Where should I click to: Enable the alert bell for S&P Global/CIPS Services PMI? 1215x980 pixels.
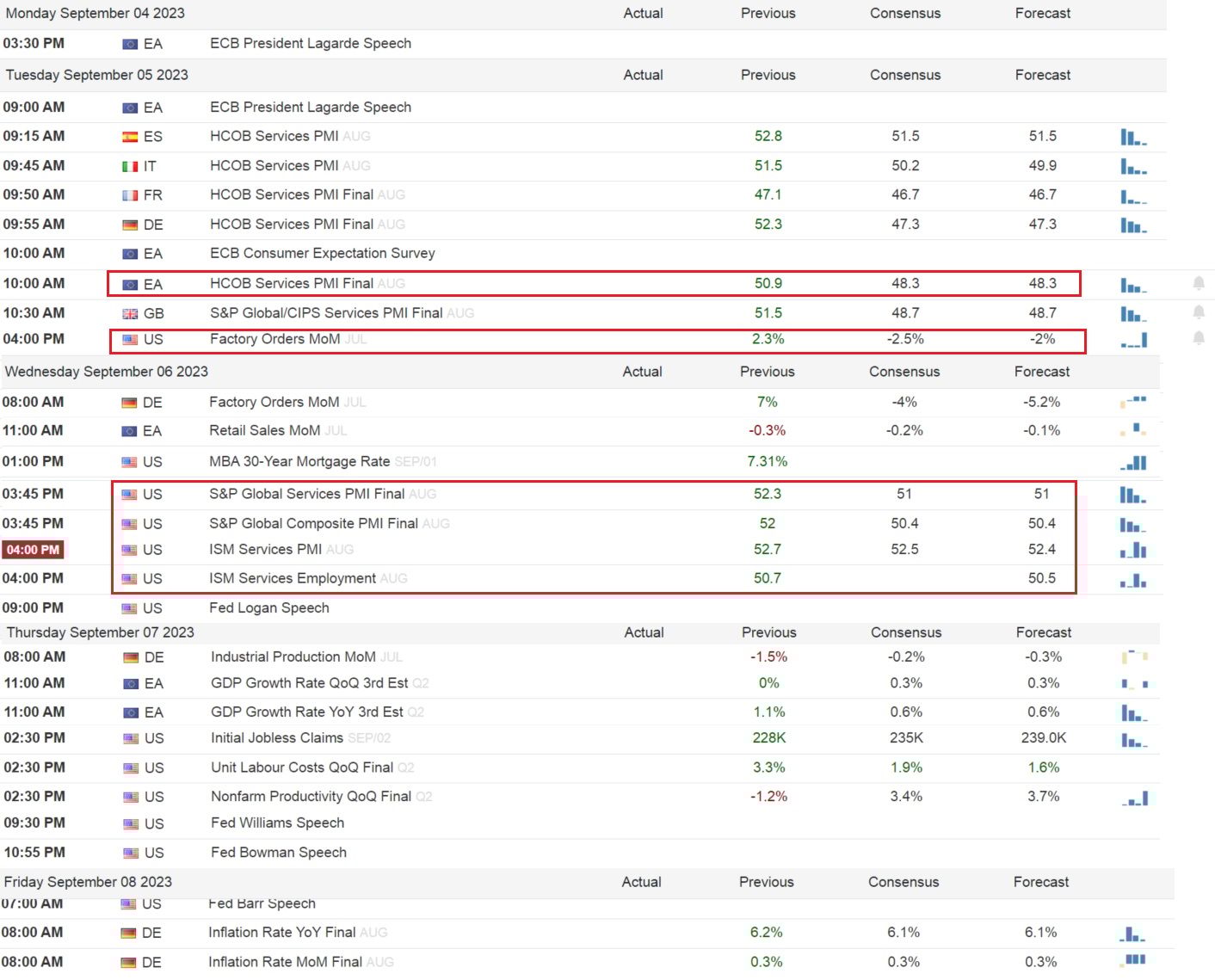pyautogui.click(x=1198, y=311)
